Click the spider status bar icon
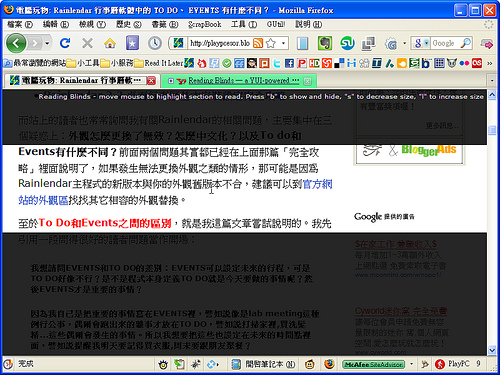The image size is (500, 375). point(195,364)
